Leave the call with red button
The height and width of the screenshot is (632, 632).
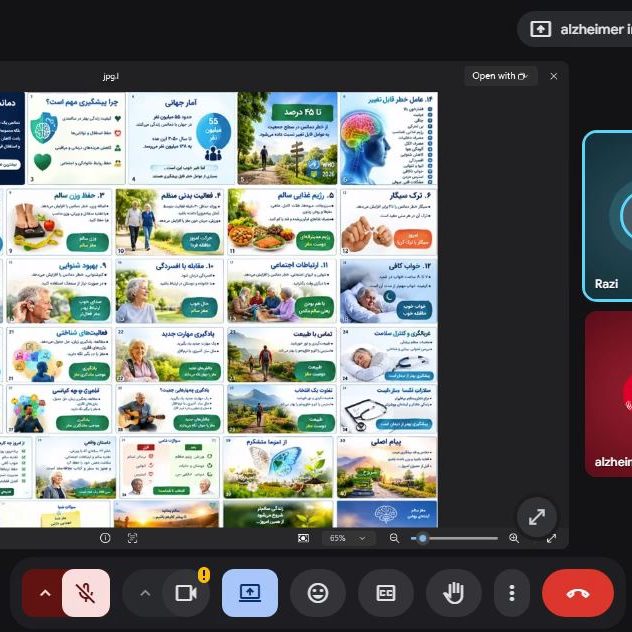click(x=578, y=593)
